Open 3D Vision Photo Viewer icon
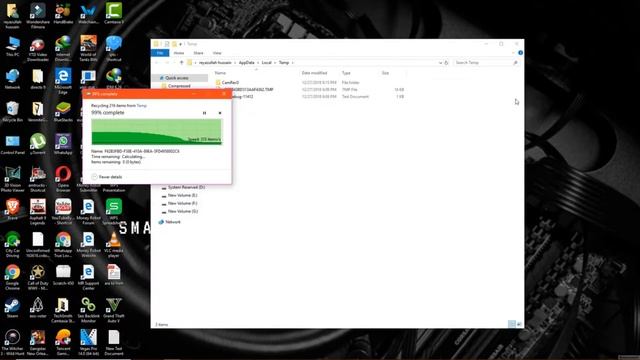Viewport: 640px width, 360px height. coord(12,180)
